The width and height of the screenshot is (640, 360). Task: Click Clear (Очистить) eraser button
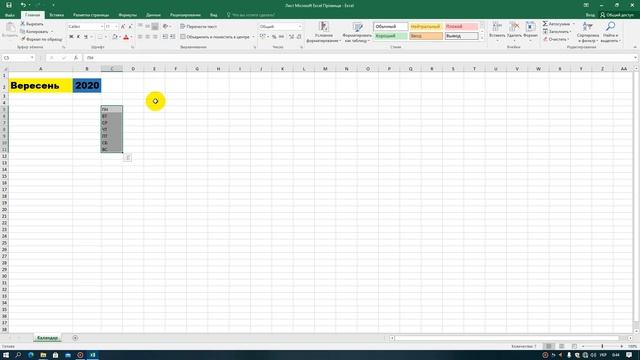click(556, 39)
